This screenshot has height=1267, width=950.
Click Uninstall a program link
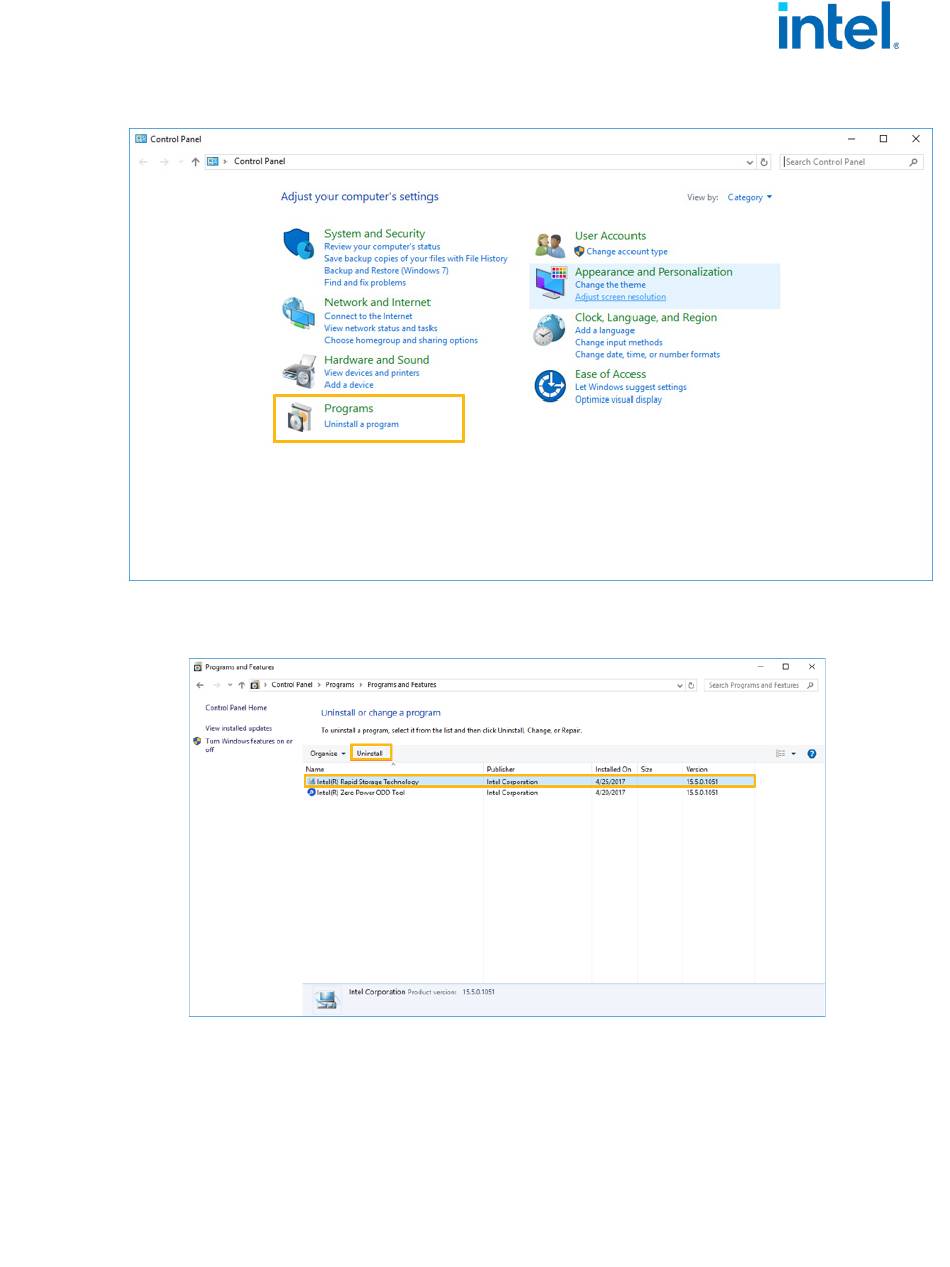coord(361,424)
